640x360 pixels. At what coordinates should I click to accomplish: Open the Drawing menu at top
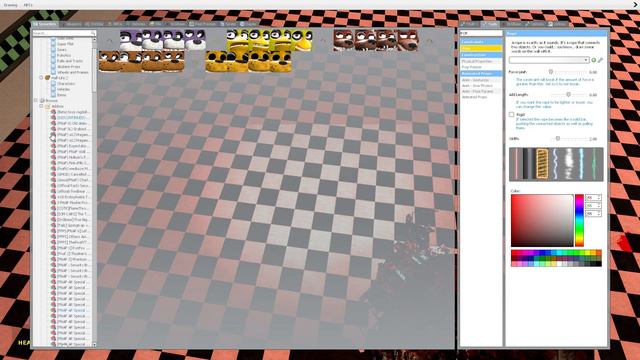[11, 5]
